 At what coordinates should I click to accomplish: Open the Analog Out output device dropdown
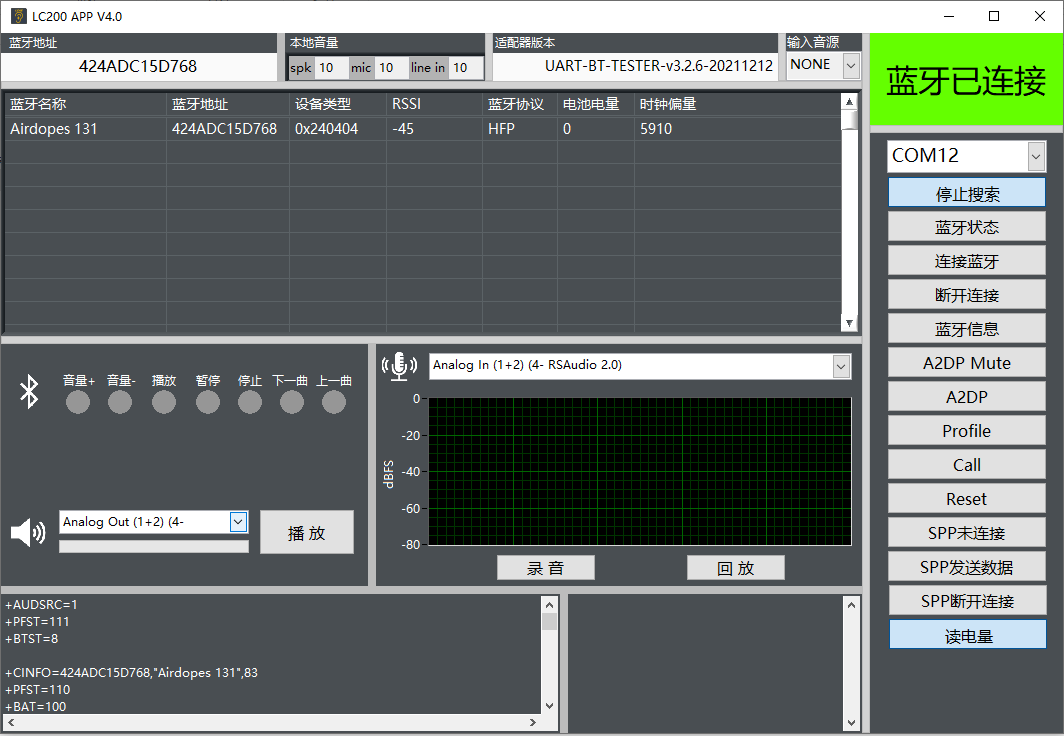[x=238, y=522]
